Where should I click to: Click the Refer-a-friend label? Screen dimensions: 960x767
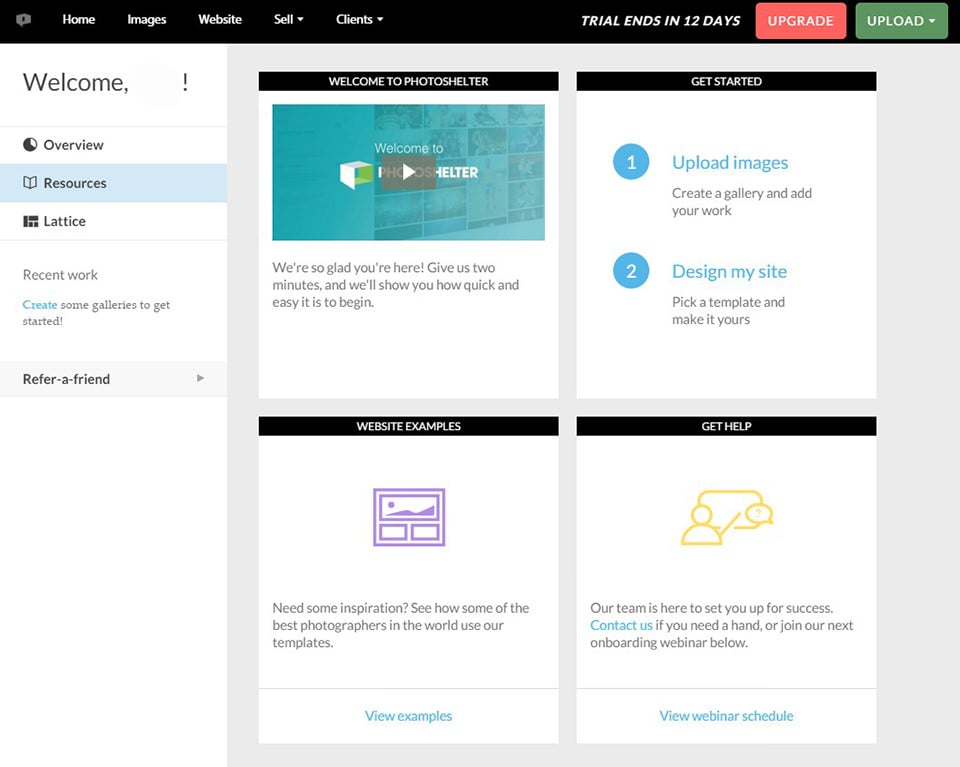click(66, 379)
